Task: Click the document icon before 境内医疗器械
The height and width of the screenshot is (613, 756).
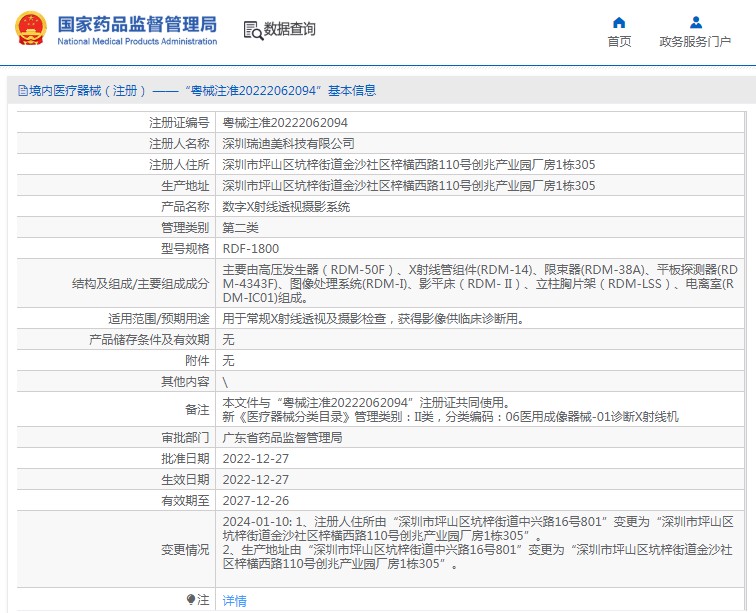Action: coord(23,91)
